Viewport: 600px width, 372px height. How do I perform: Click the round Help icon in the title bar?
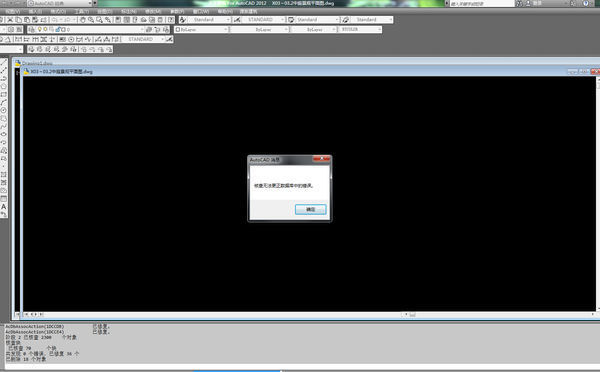tap(586, 3)
